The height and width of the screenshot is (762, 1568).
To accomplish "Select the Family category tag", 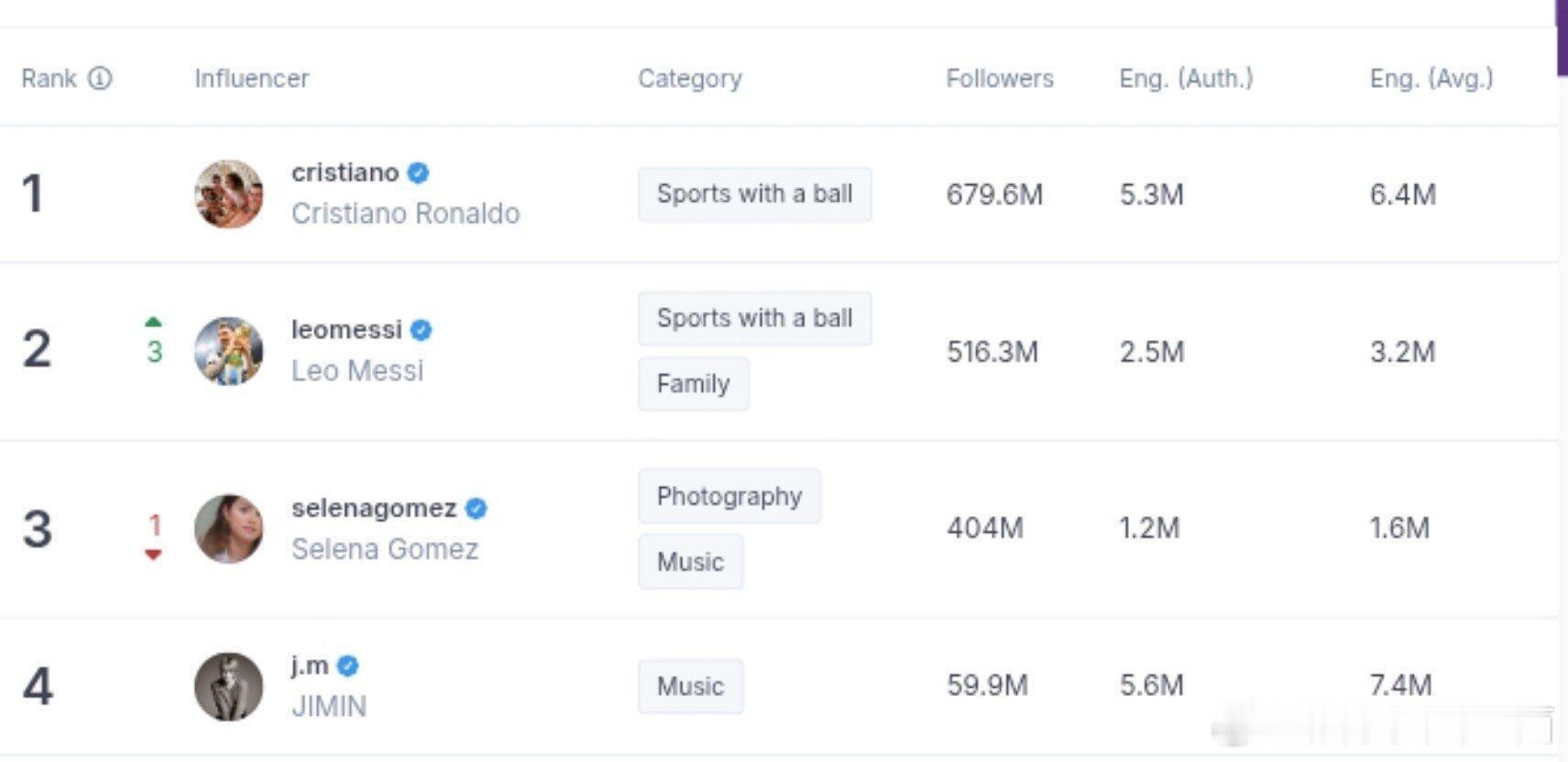I will (694, 383).
